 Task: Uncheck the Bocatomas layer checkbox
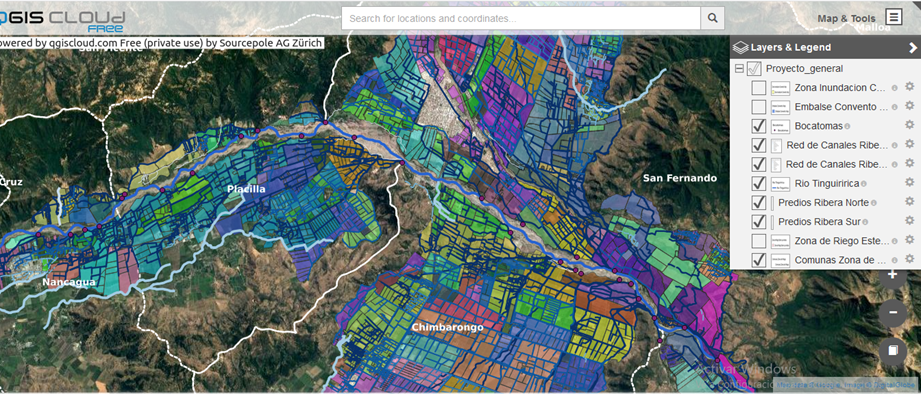click(759, 126)
